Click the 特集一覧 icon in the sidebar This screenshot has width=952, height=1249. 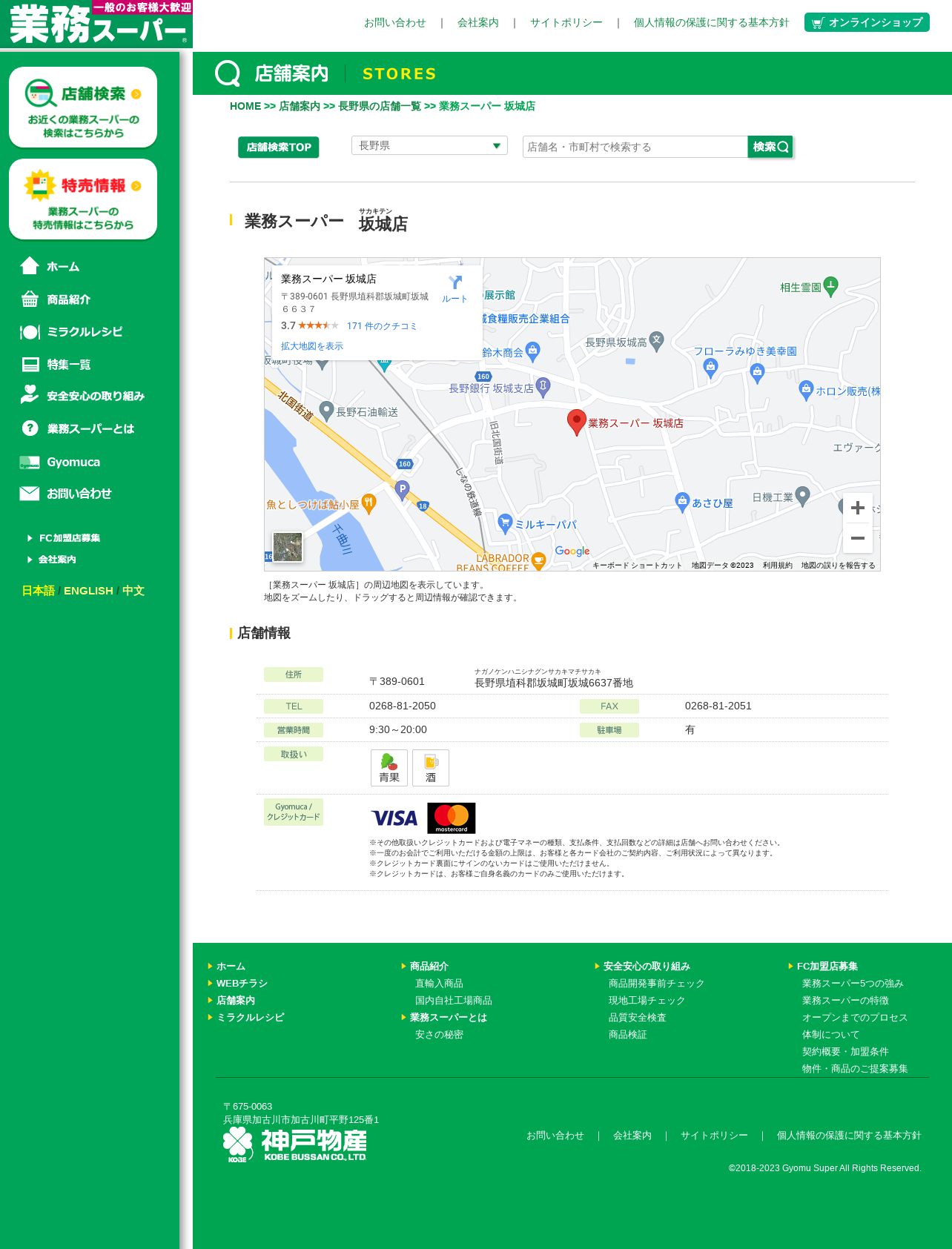[x=30, y=364]
